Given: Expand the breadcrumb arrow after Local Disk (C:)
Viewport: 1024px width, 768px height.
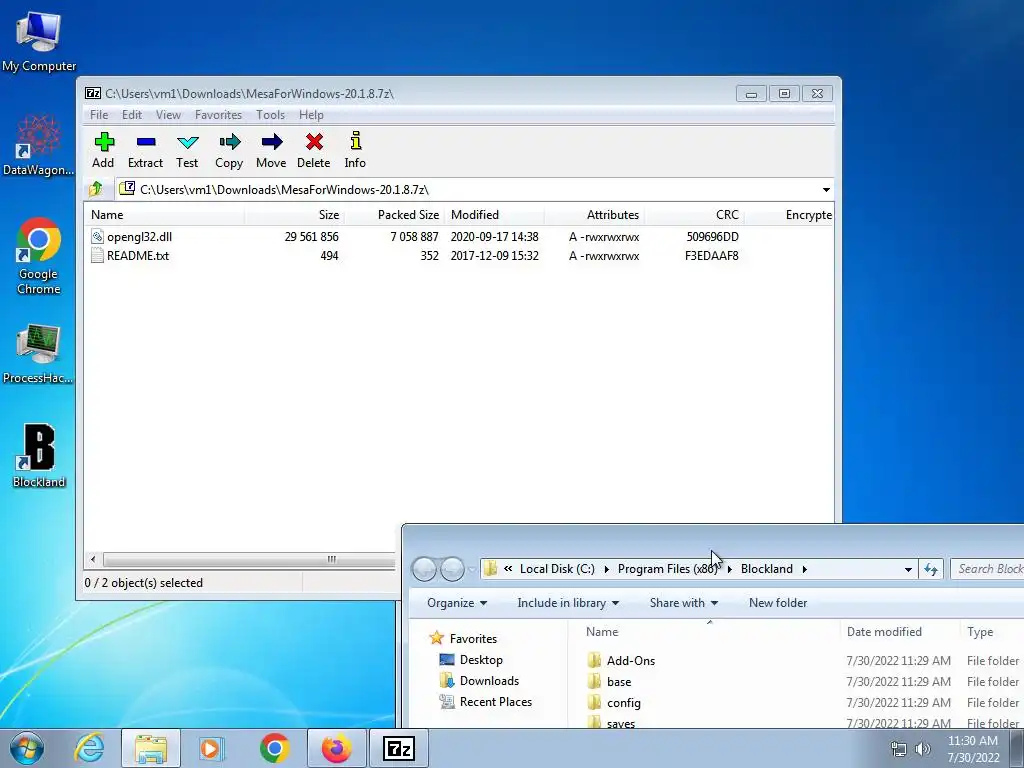Looking at the screenshot, I should pyautogui.click(x=607, y=569).
